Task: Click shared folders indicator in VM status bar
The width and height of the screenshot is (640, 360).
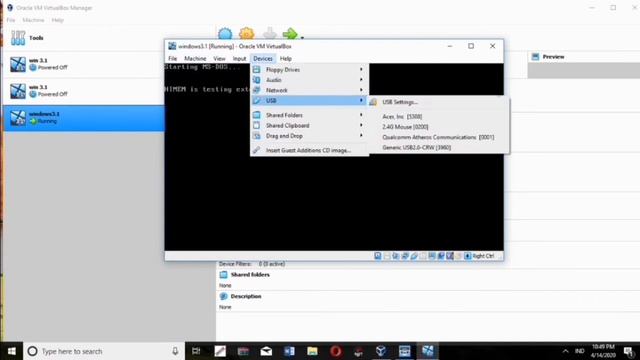Action: pos(423,256)
